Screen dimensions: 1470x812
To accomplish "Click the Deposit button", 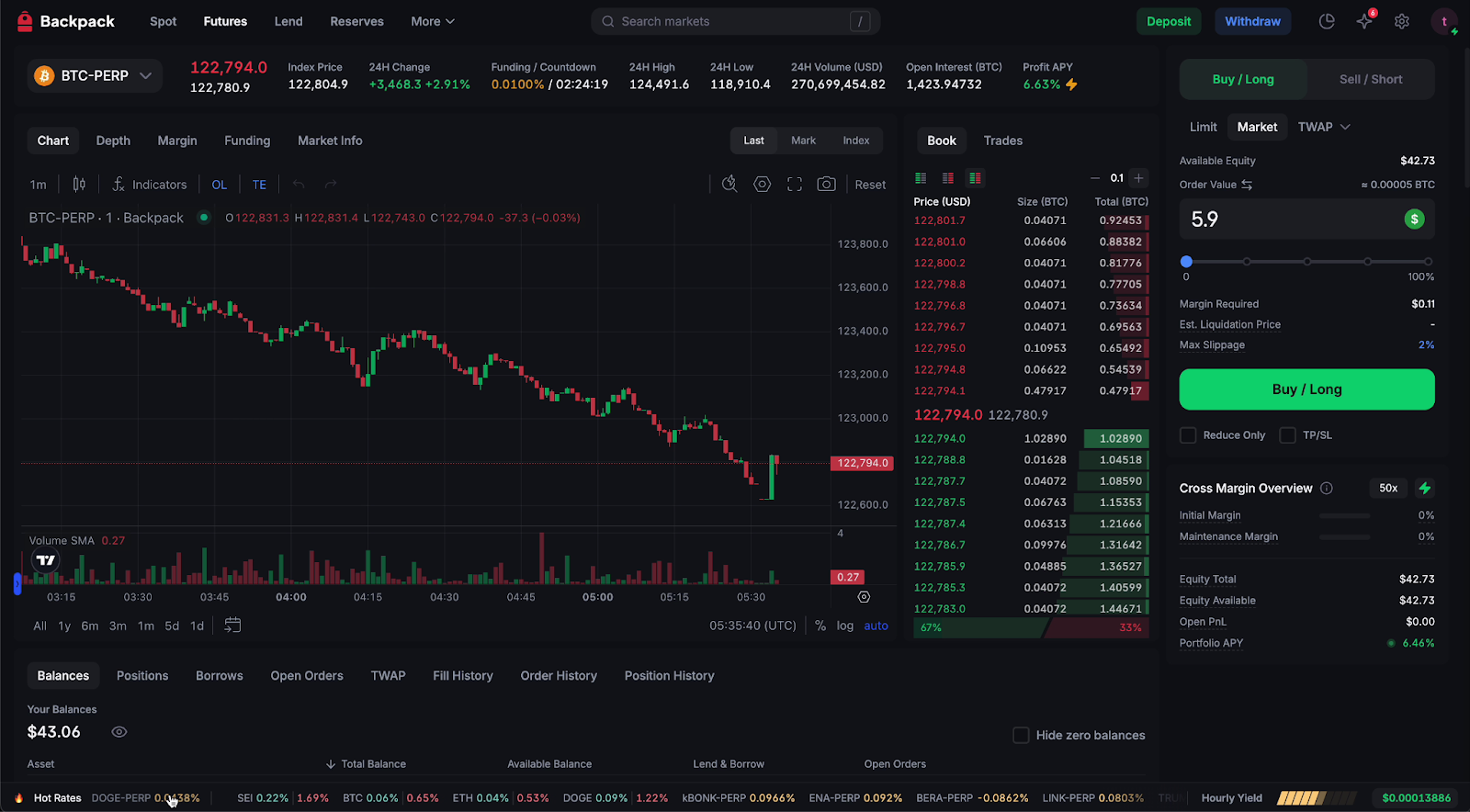I will tap(1169, 21).
